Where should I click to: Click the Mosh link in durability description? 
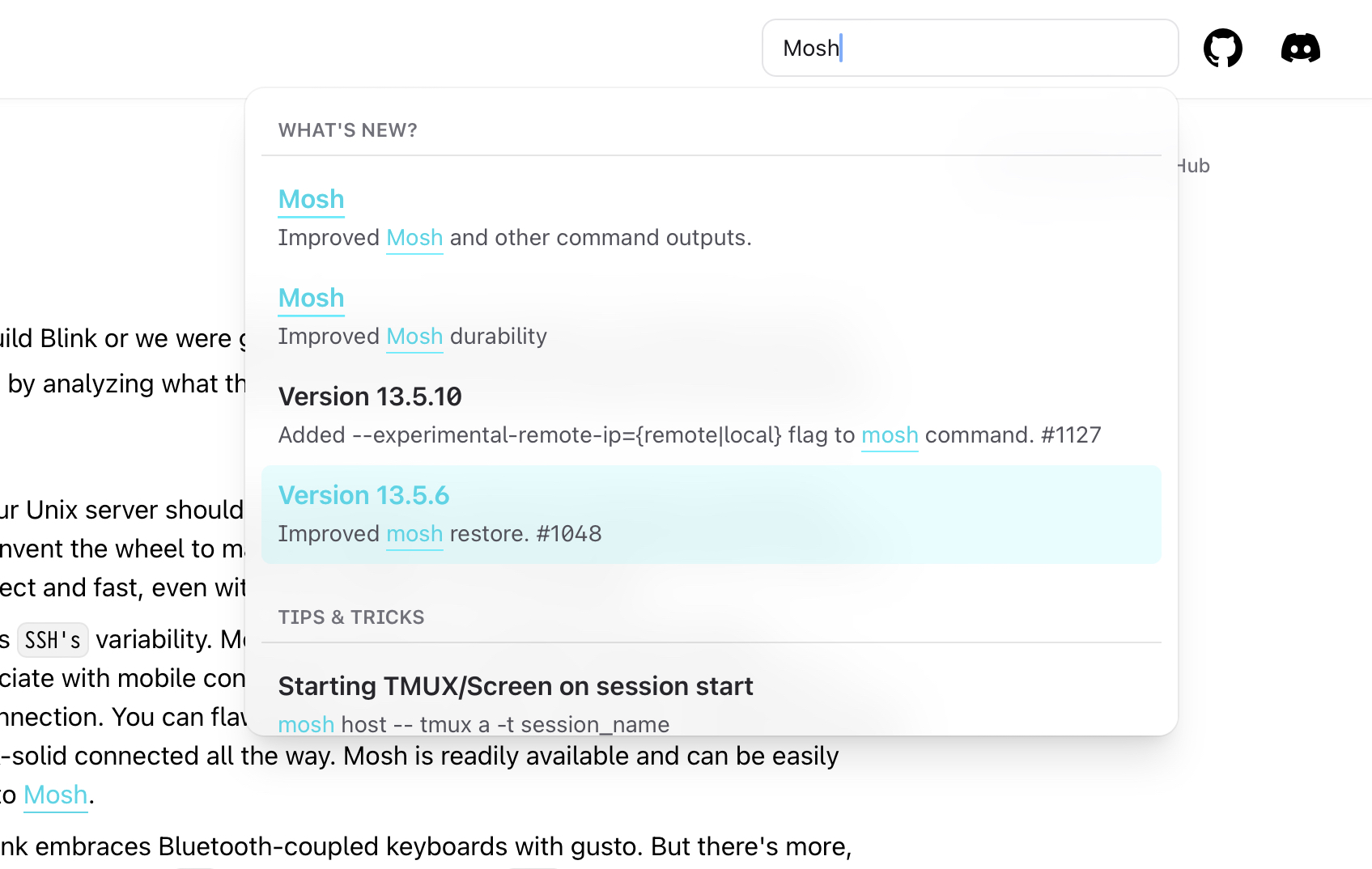(414, 336)
